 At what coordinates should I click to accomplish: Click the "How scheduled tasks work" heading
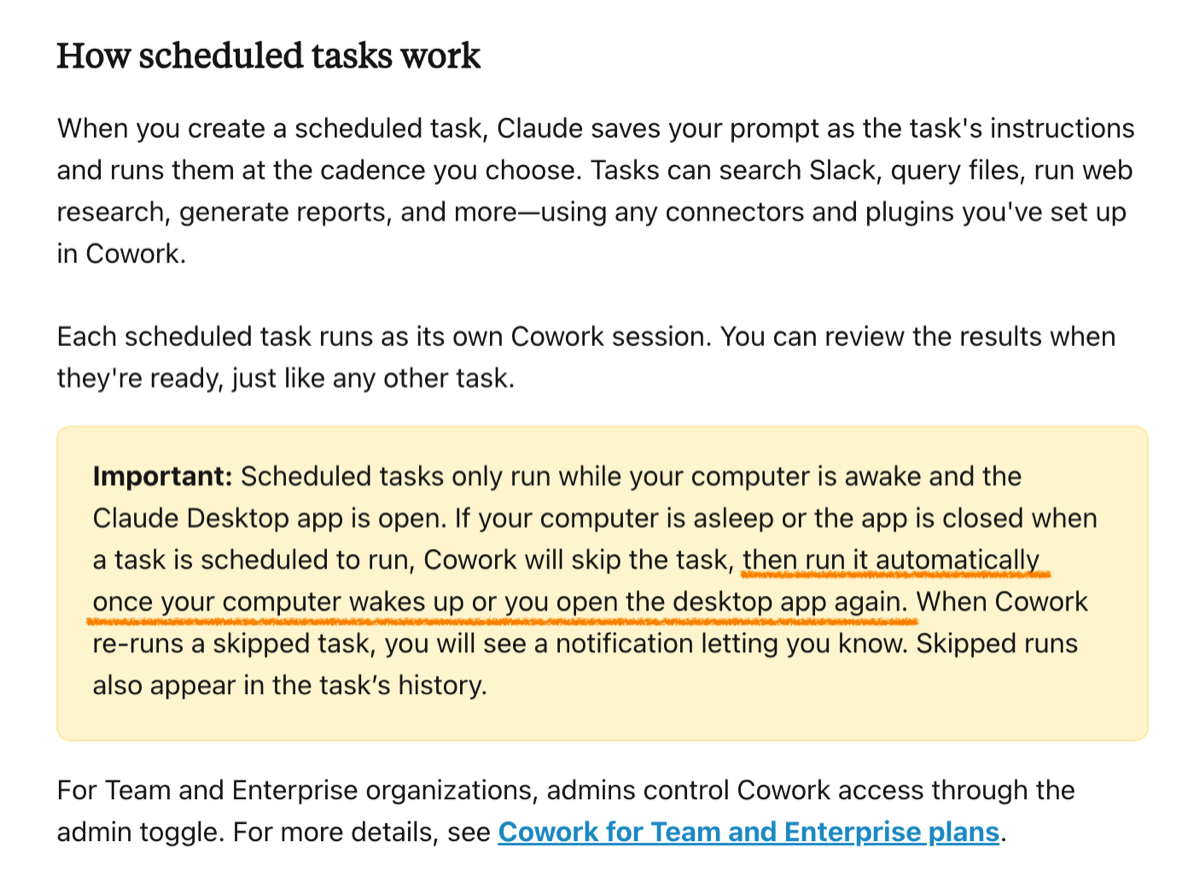pos(268,55)
